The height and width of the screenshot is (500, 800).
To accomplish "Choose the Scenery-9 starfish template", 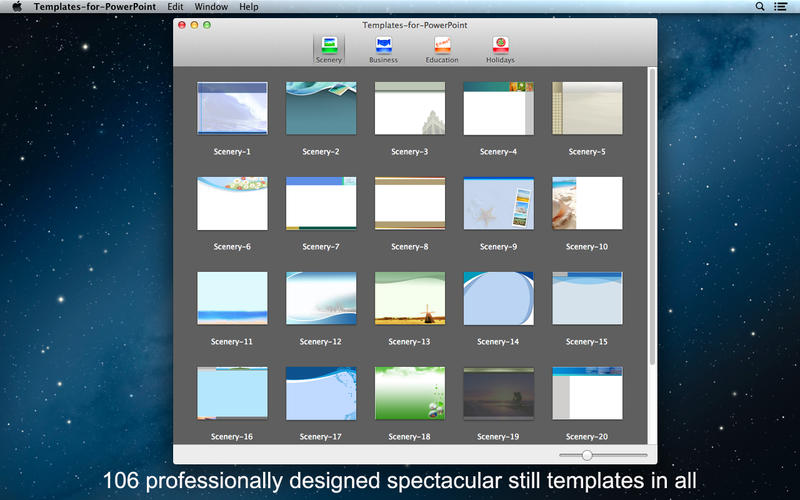I will (x=498, y=203).
